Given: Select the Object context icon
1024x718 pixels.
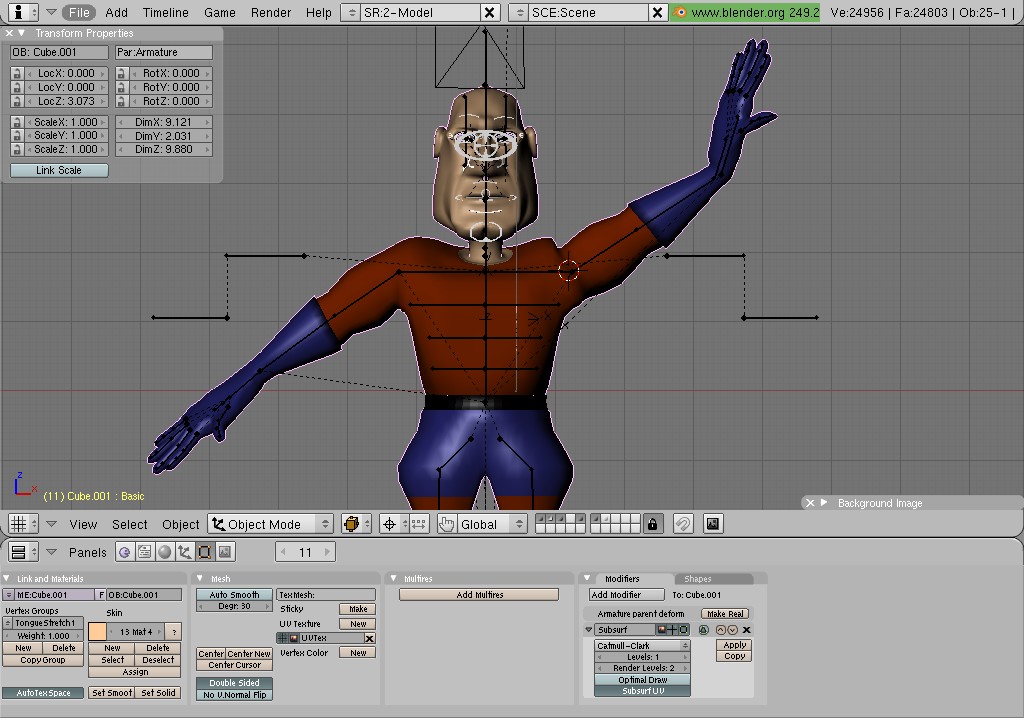Looking at the screenshot, I should click(x=185, y=552).
